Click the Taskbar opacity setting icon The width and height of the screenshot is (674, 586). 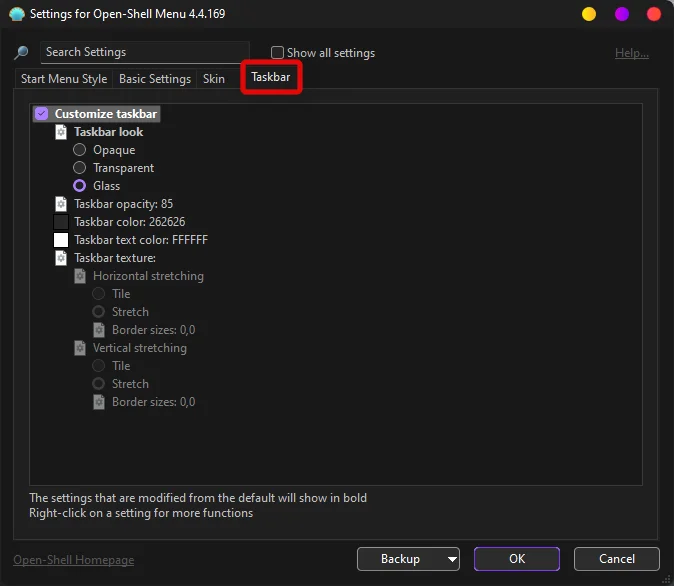coord(62,204)
